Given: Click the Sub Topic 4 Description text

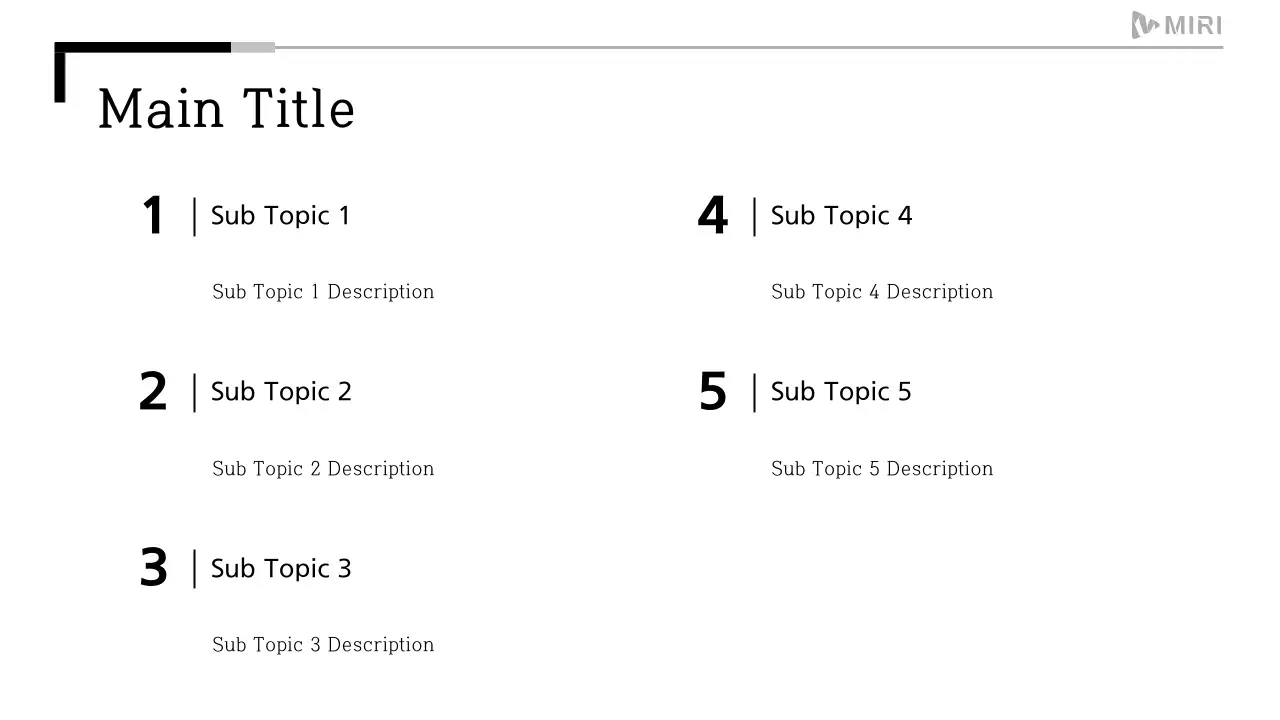Looking at the screenshot, I should point(882,292).
